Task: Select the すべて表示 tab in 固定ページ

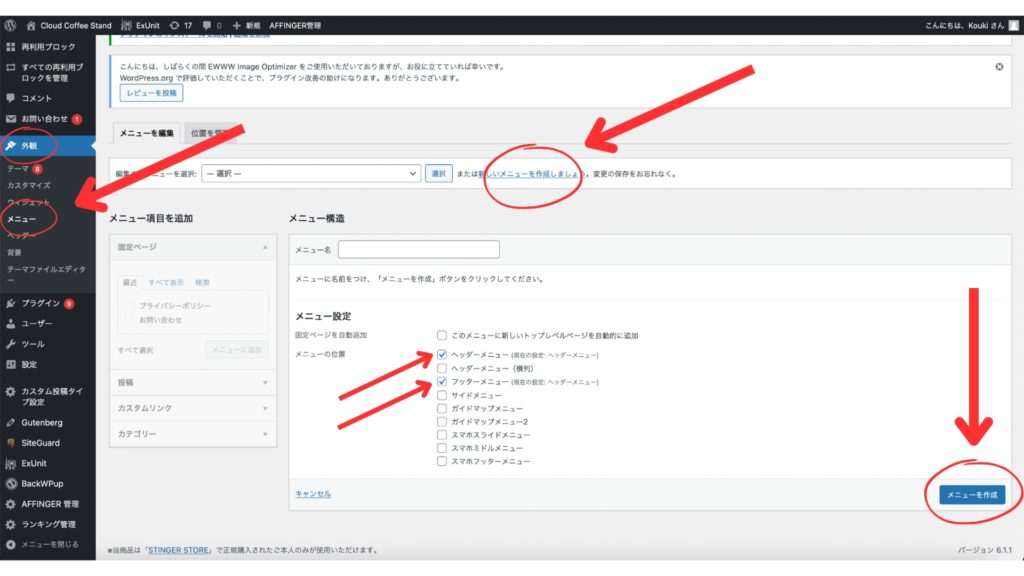Action: point(166,283)
